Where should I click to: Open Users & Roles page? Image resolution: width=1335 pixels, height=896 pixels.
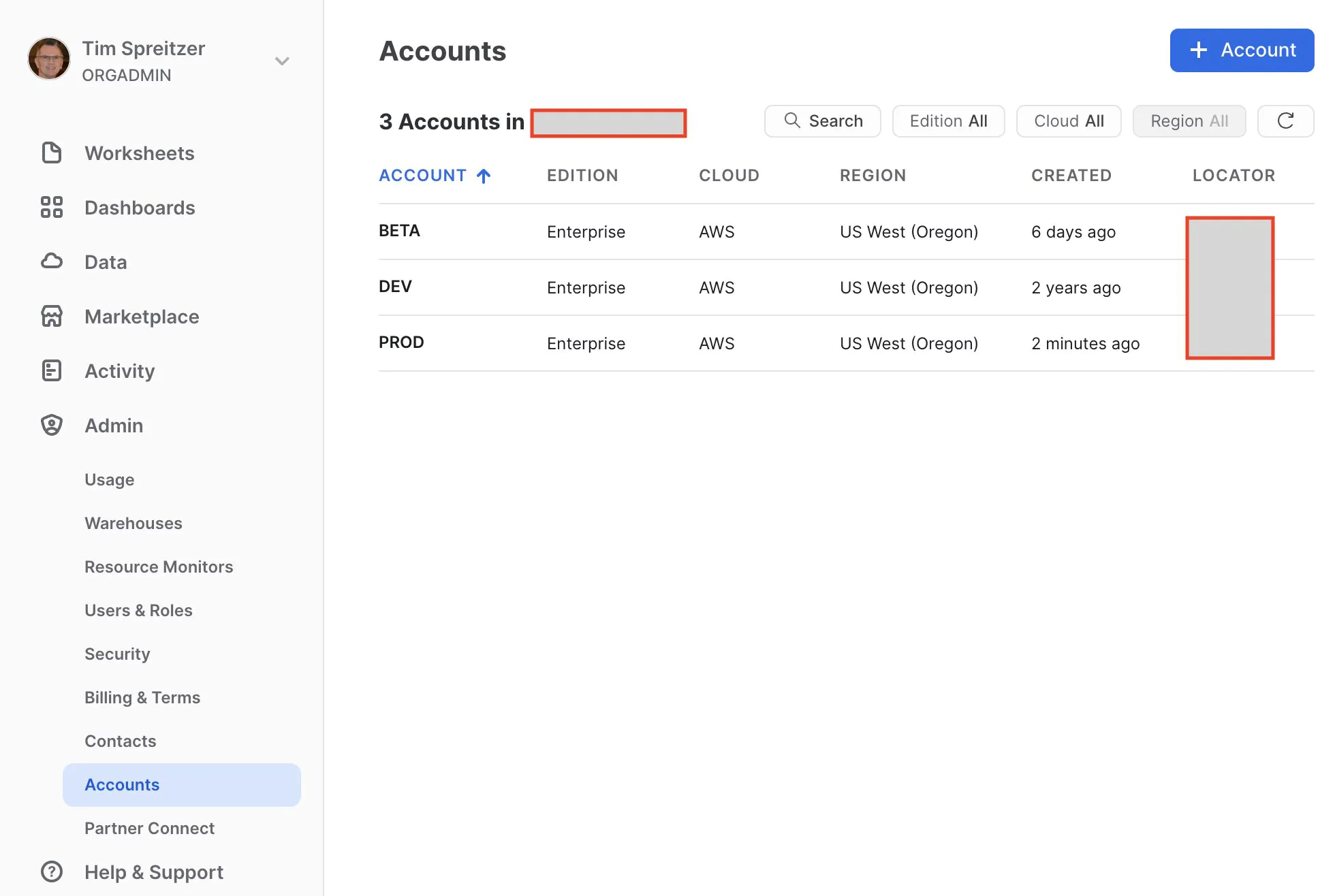click(x=138, y=610)
